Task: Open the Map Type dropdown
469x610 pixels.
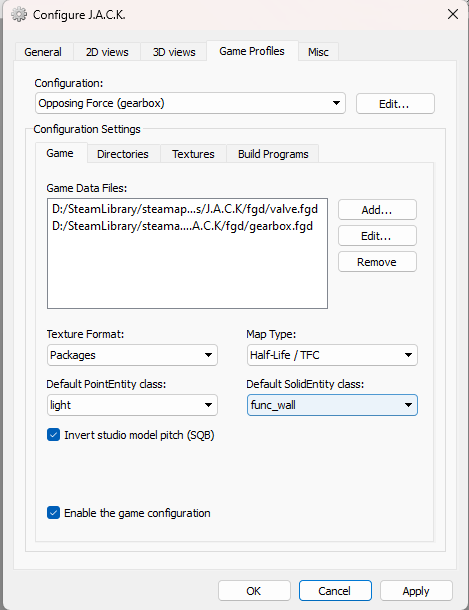Action: tap(332, 355)
